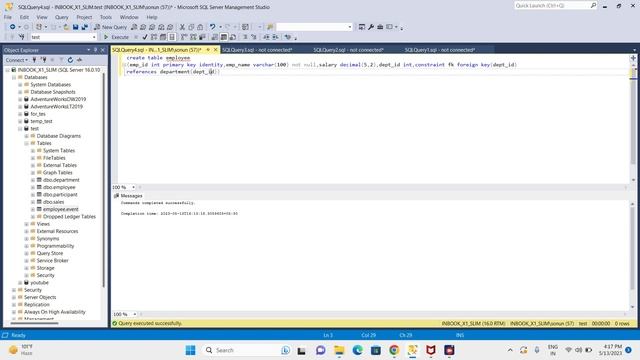
Task: Click the wrench Properties icon in the toolbar
Action: tap(371, 27)
